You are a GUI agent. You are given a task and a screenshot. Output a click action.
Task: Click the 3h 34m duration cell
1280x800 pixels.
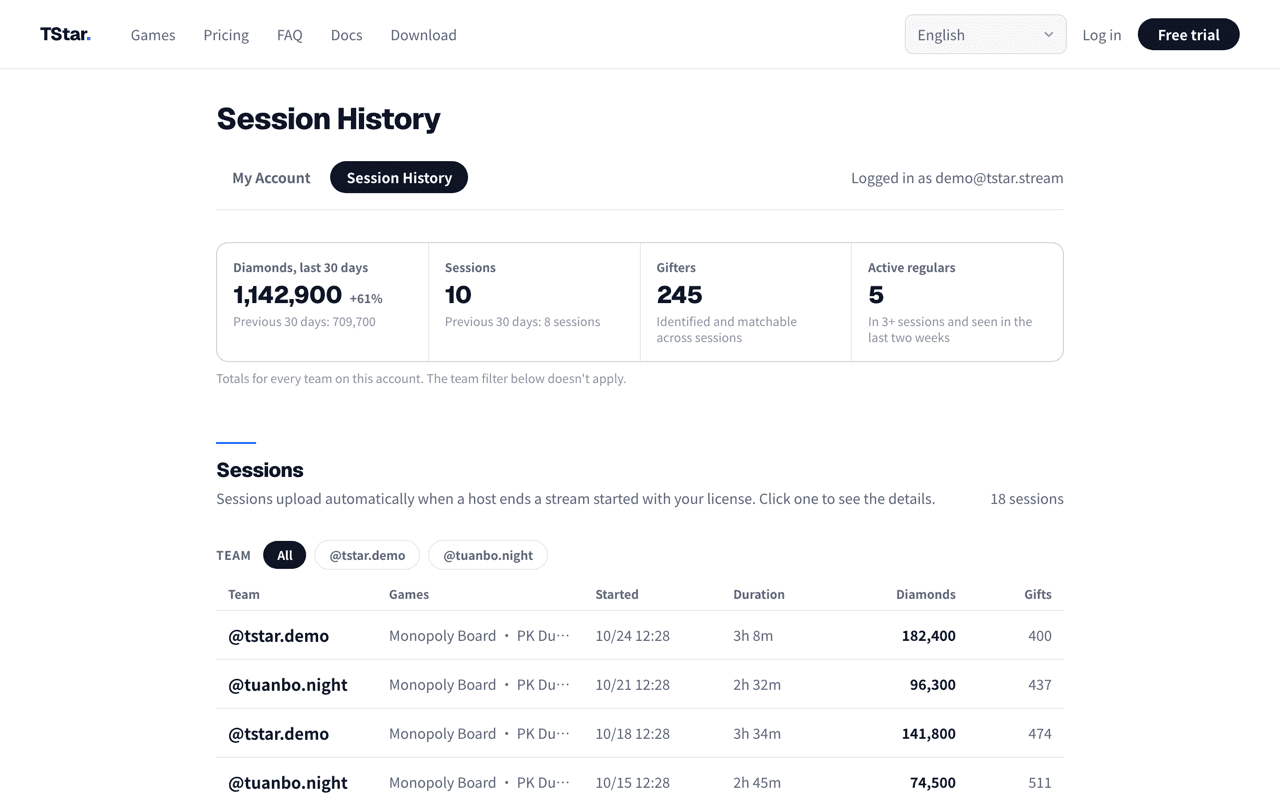(757, 733)
